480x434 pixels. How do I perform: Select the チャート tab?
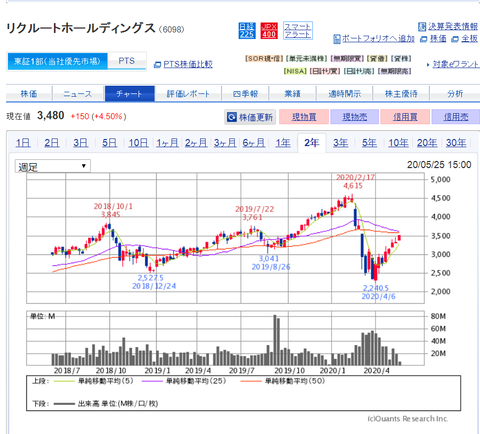point(130,94)
